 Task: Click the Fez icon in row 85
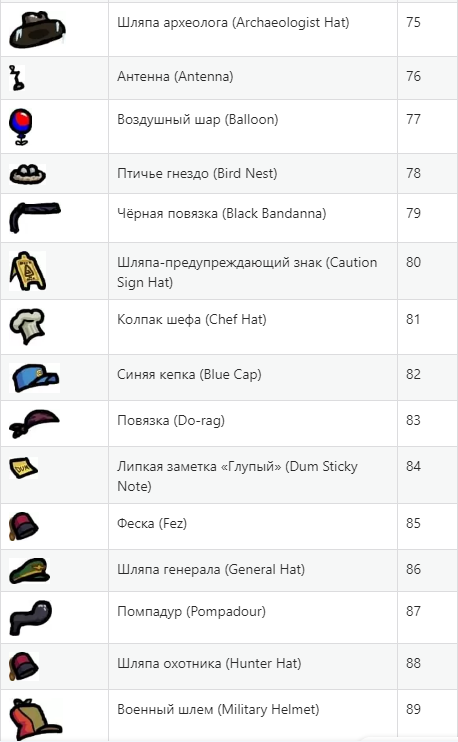click(x=24, y=526)
